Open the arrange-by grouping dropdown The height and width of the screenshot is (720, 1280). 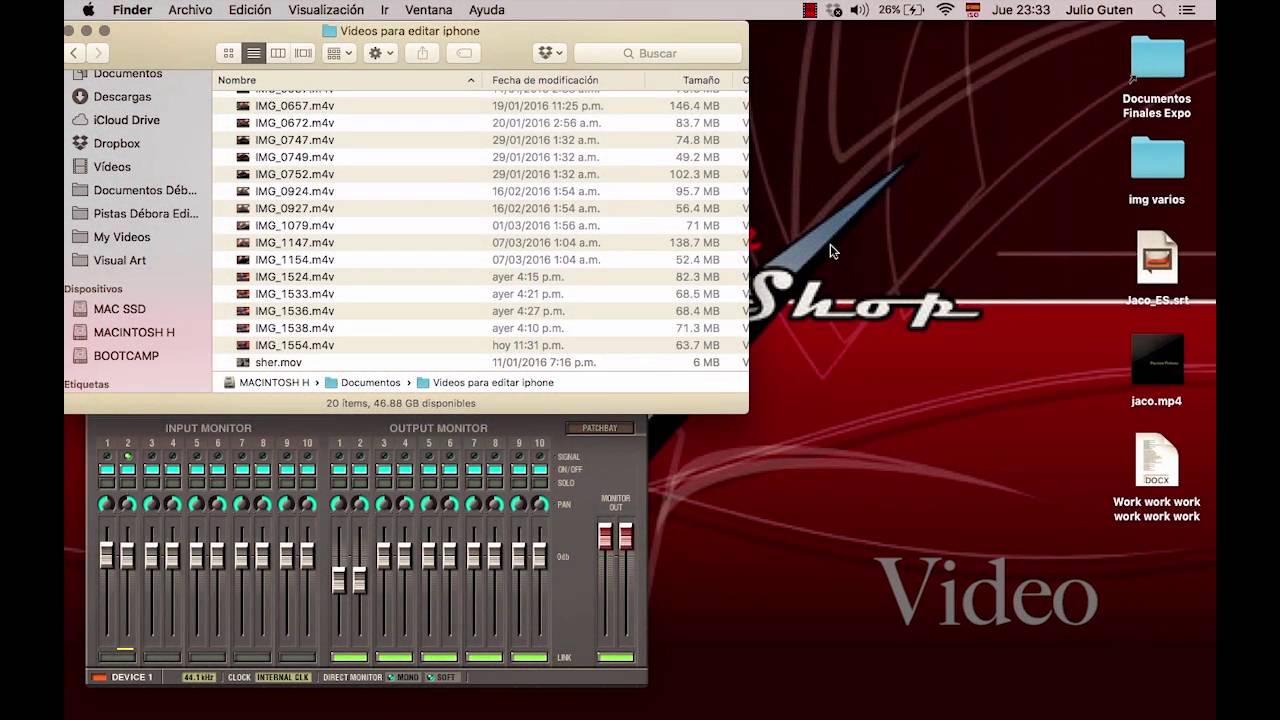point(339,53)
